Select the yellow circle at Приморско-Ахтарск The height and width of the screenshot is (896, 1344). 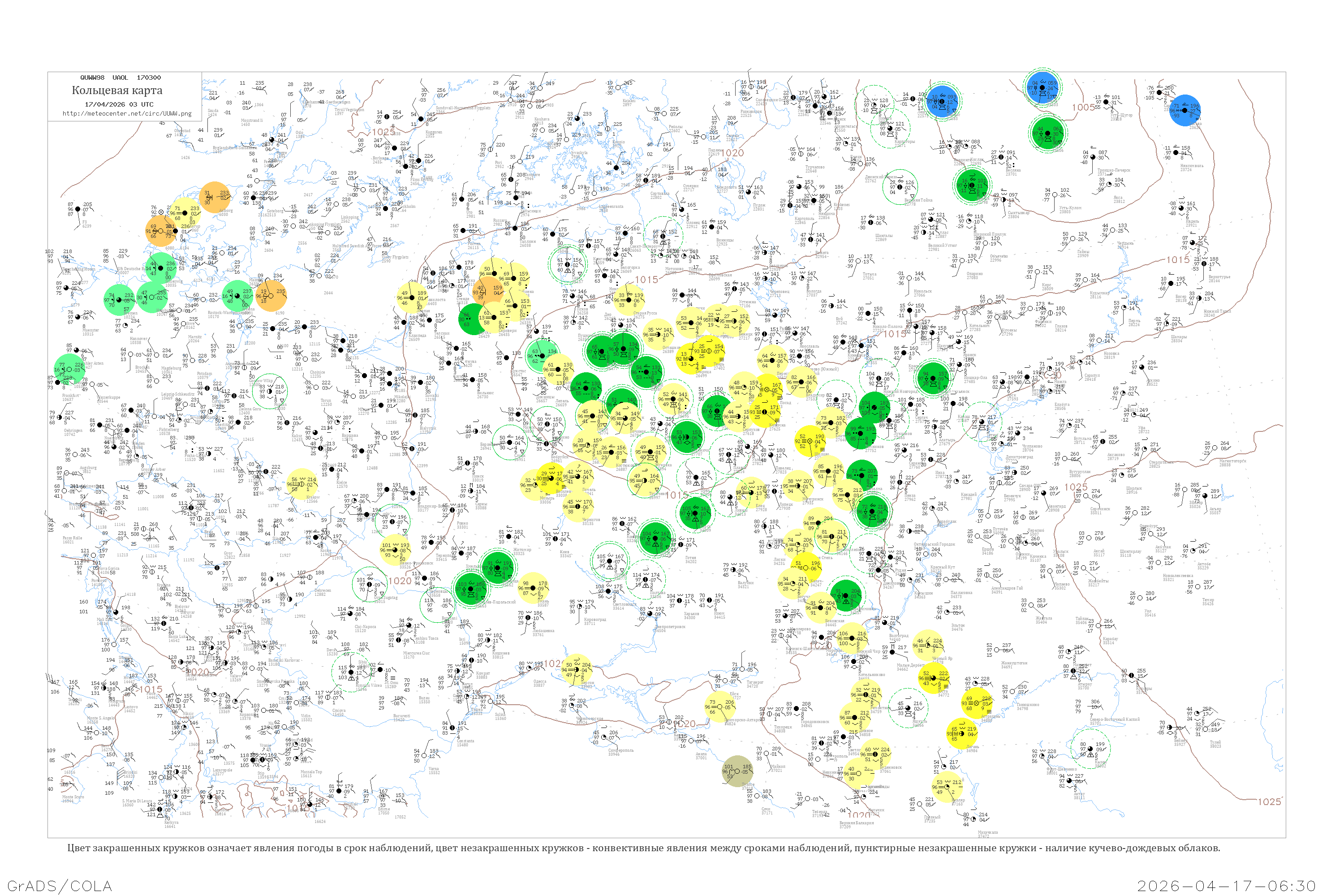click(x=719, y=706)
